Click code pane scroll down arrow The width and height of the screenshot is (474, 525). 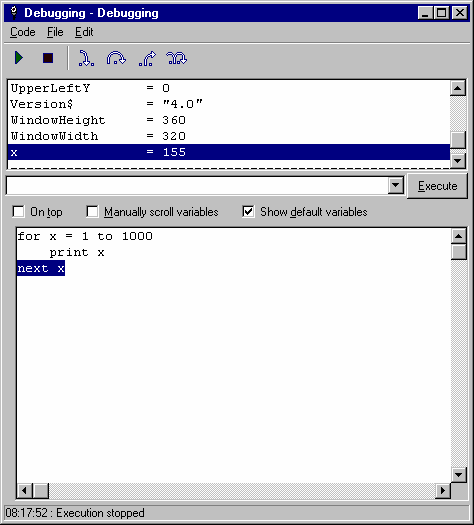pyautogui.click(x=459, y=474)
